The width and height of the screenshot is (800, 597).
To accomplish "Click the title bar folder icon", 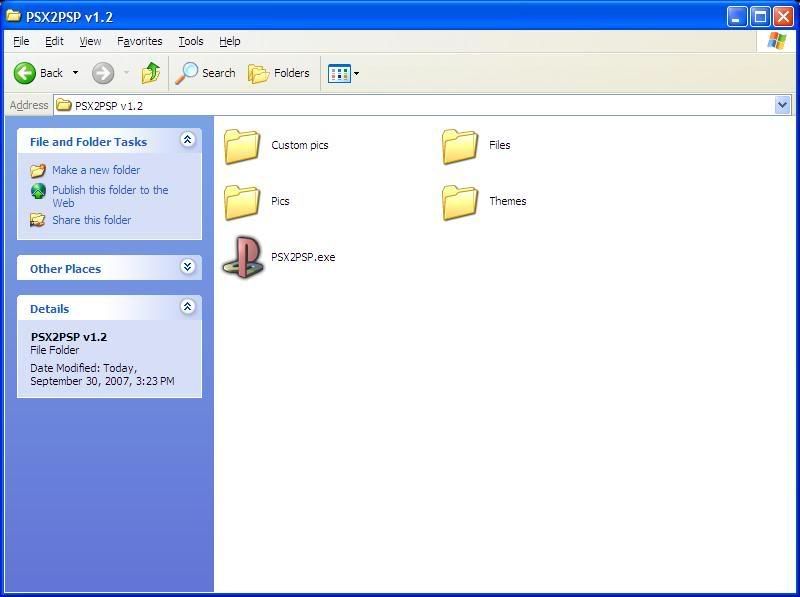I will tap(13, 16).
